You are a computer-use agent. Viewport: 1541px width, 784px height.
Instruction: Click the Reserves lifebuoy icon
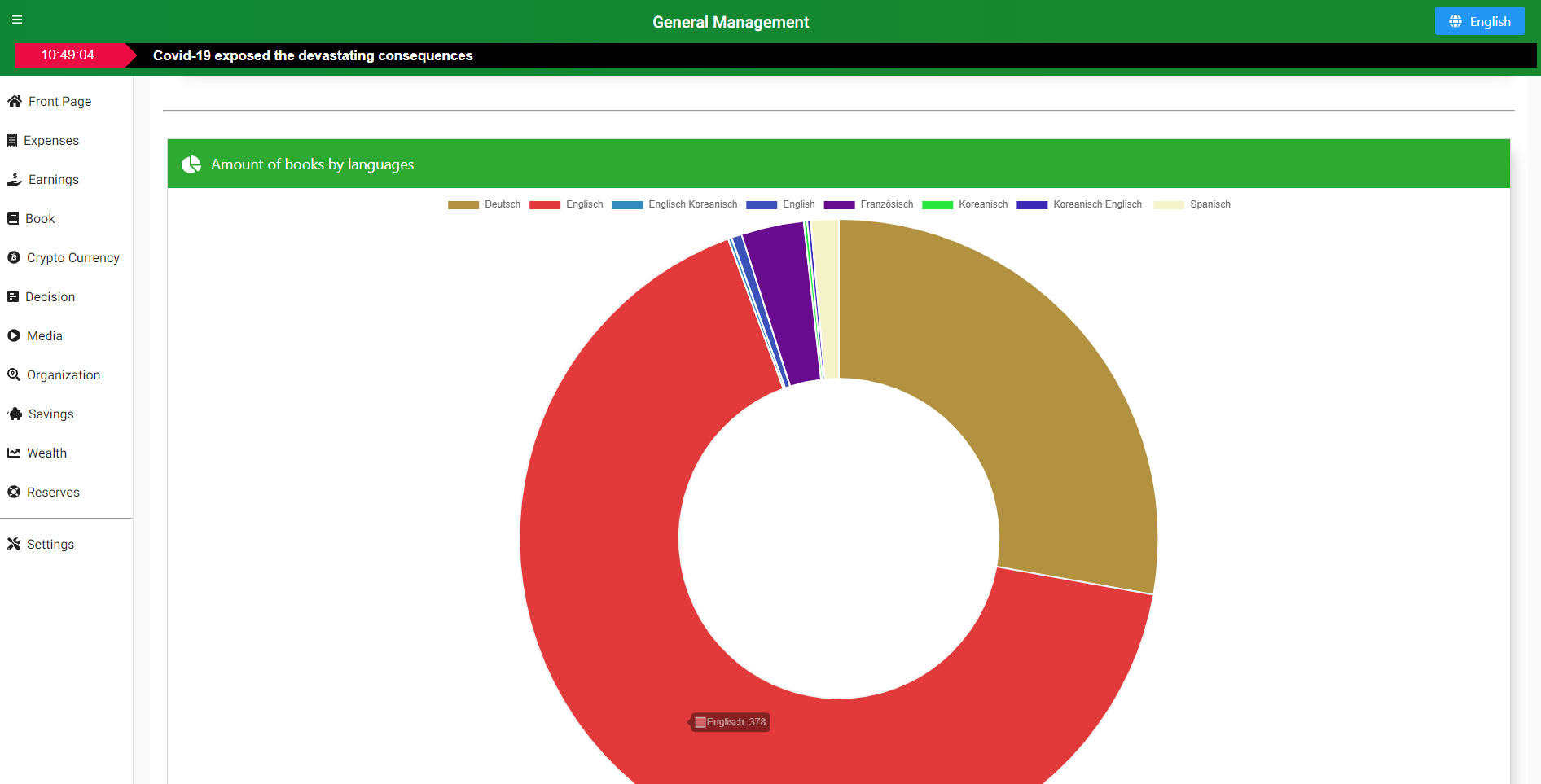coord(14,492)
